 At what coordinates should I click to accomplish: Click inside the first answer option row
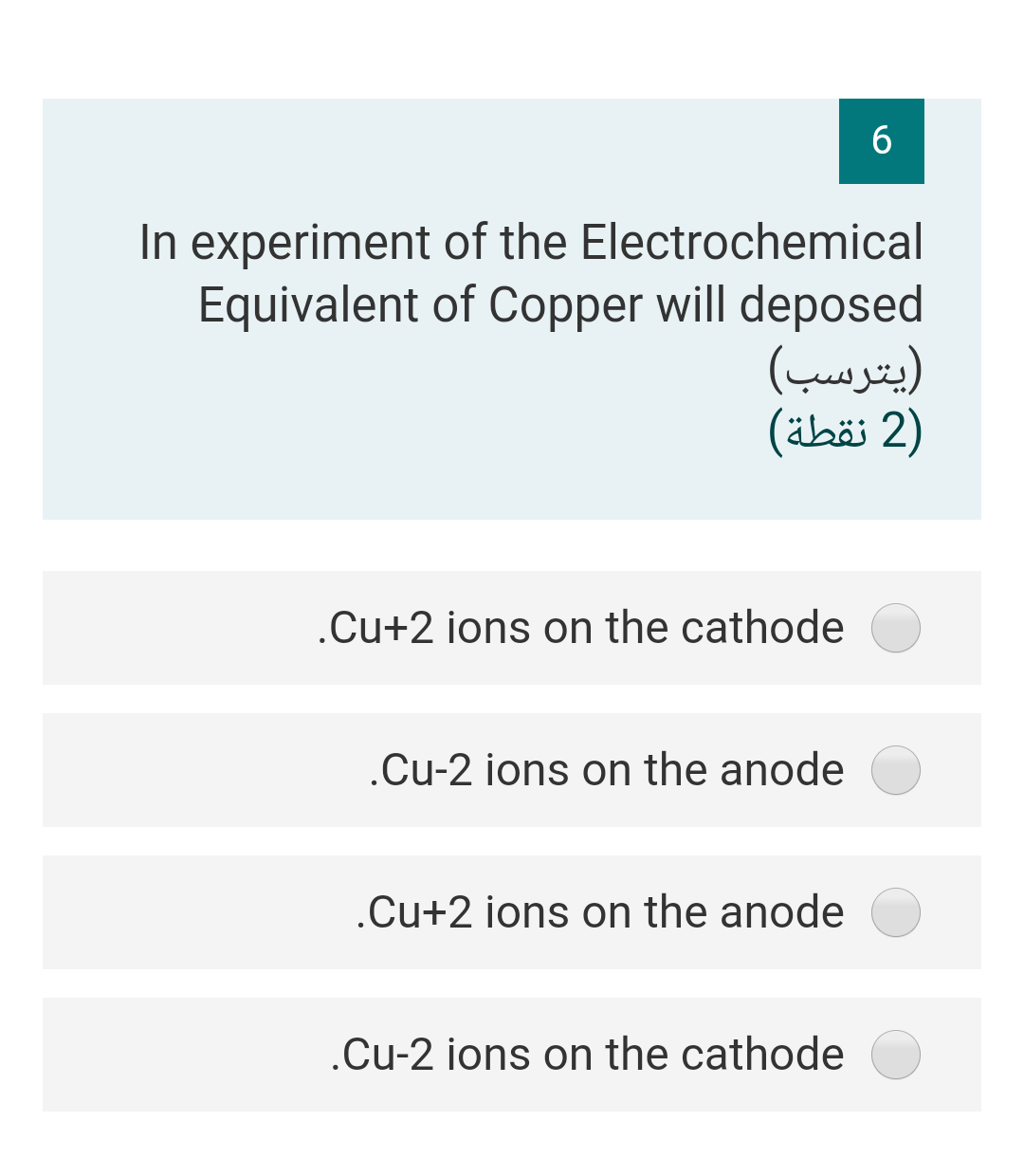[x=512, y=628]
